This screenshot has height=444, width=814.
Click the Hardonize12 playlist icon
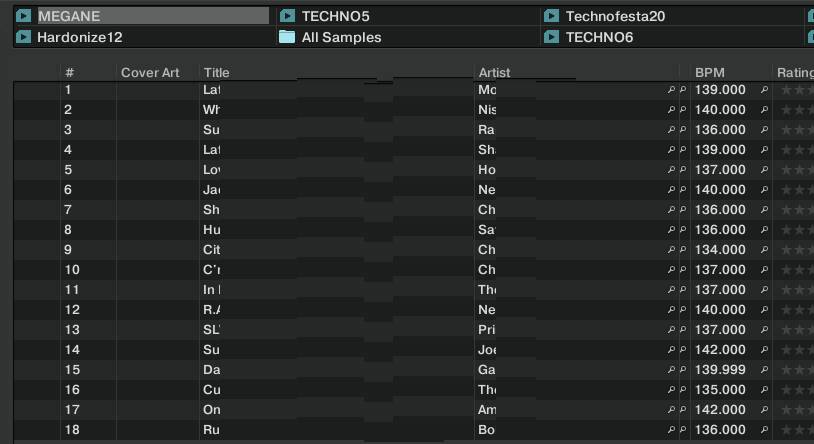tap(23, 37)
